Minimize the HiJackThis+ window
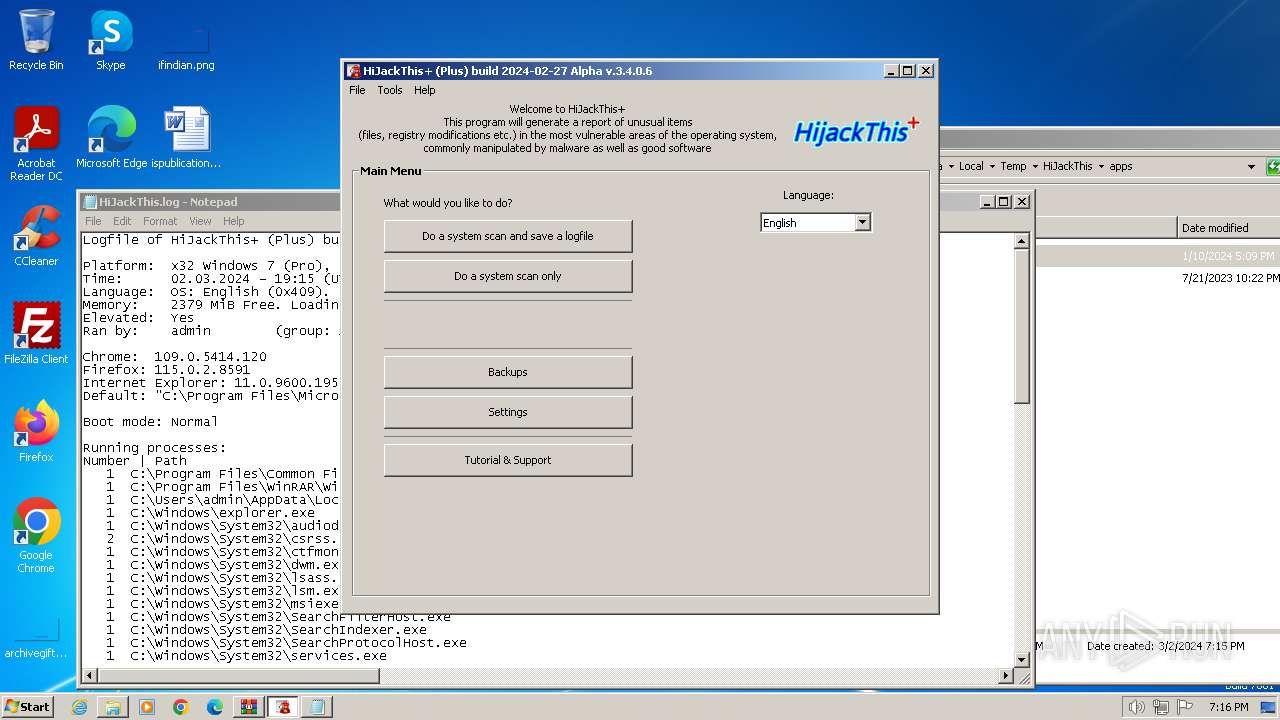 891,71
